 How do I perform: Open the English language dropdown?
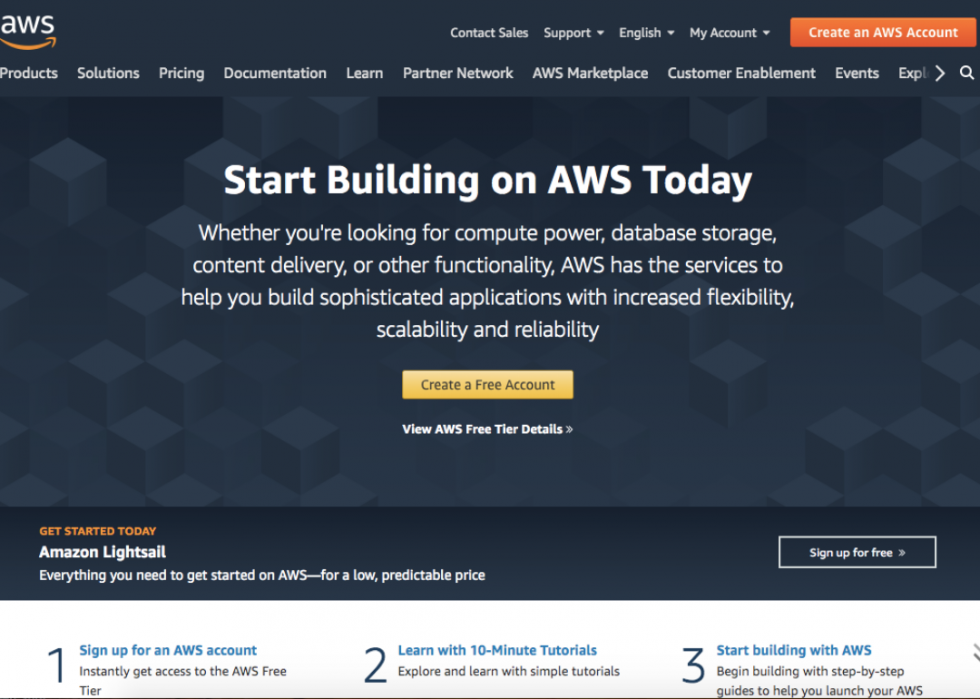coord(646,33)
